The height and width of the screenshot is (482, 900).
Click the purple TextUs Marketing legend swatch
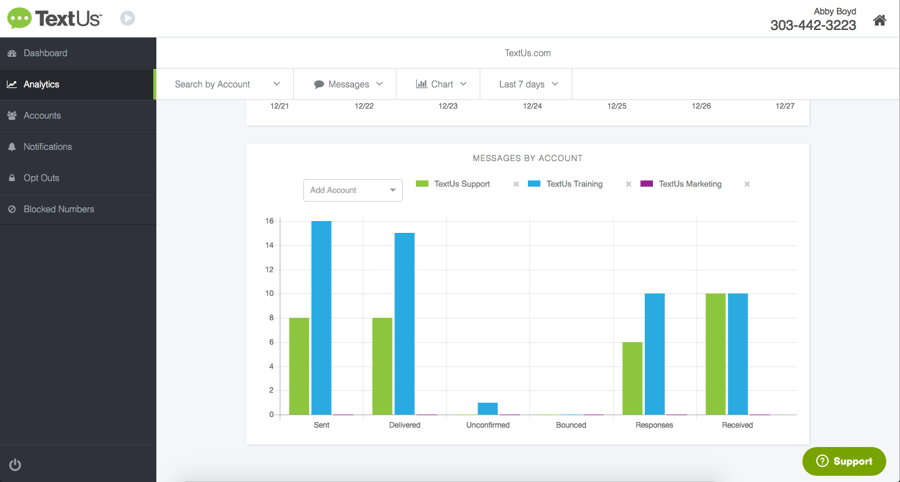[646, 184]
